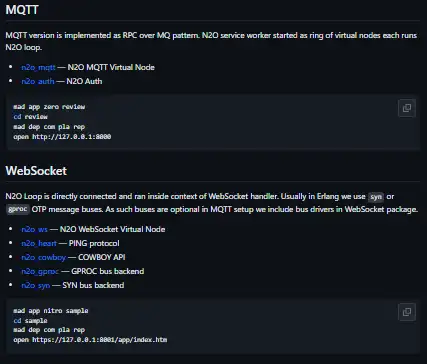
Task: Click the 'mad app nitro sample' line
Action: 51,311
